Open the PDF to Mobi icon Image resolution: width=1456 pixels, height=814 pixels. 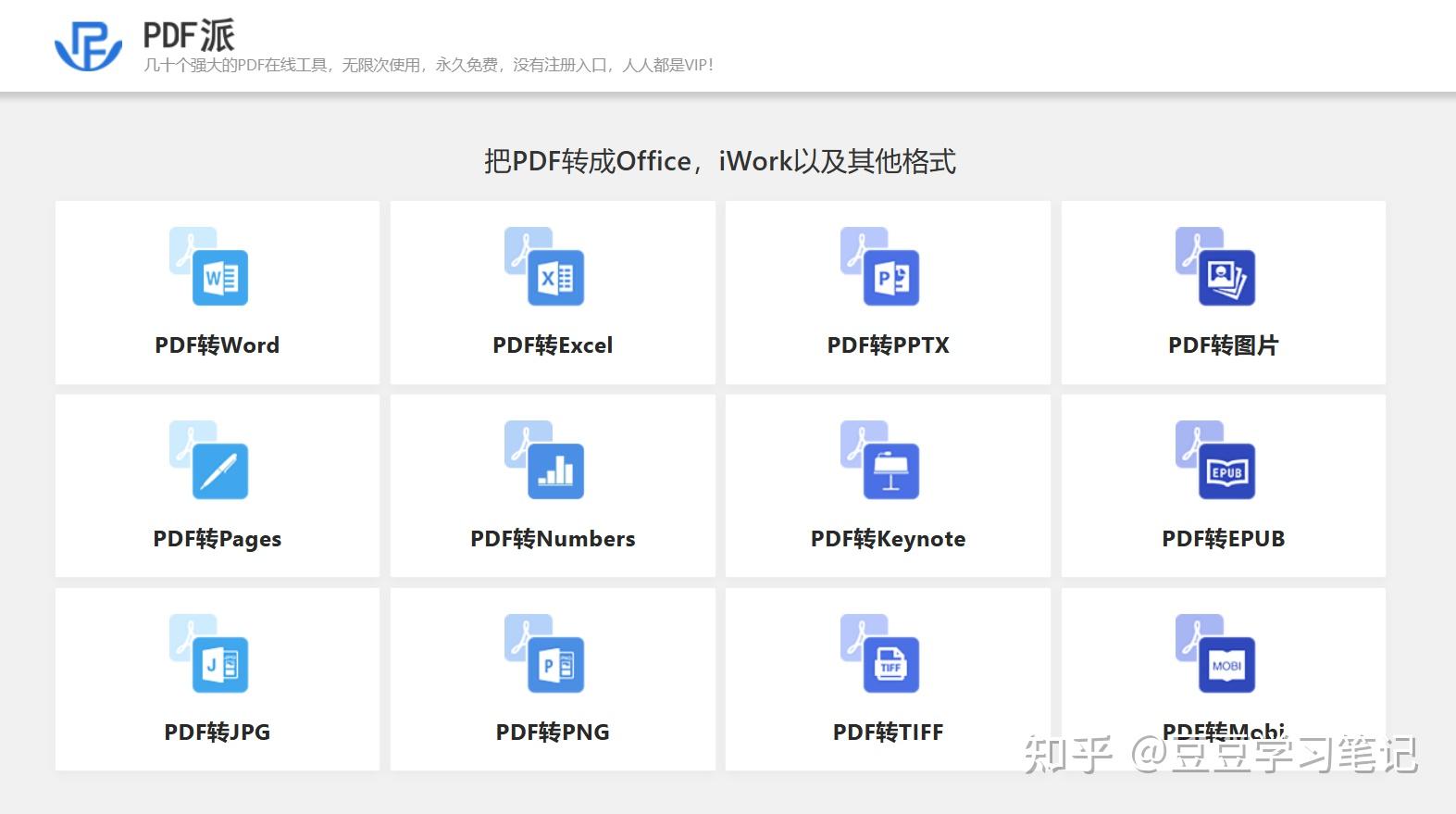click(1215, 653)
